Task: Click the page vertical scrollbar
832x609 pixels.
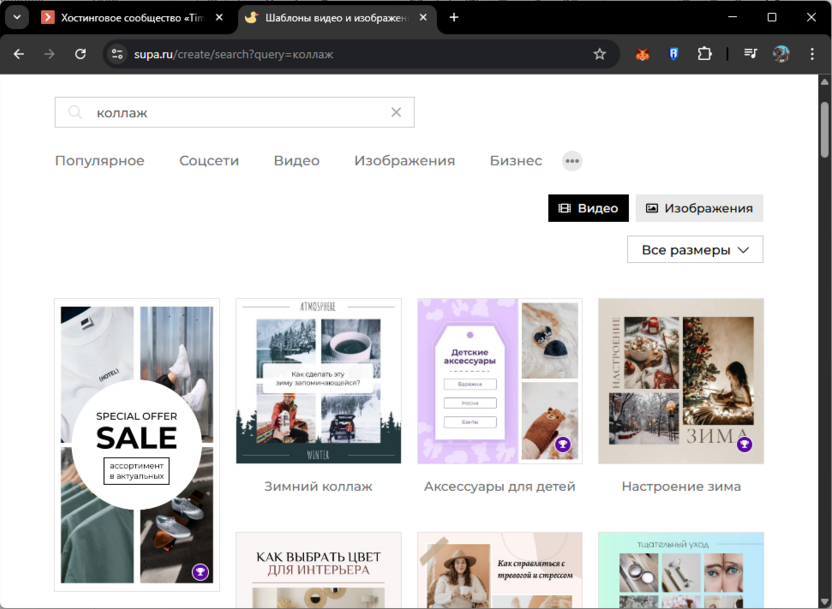Action: (x=824, y=130)
